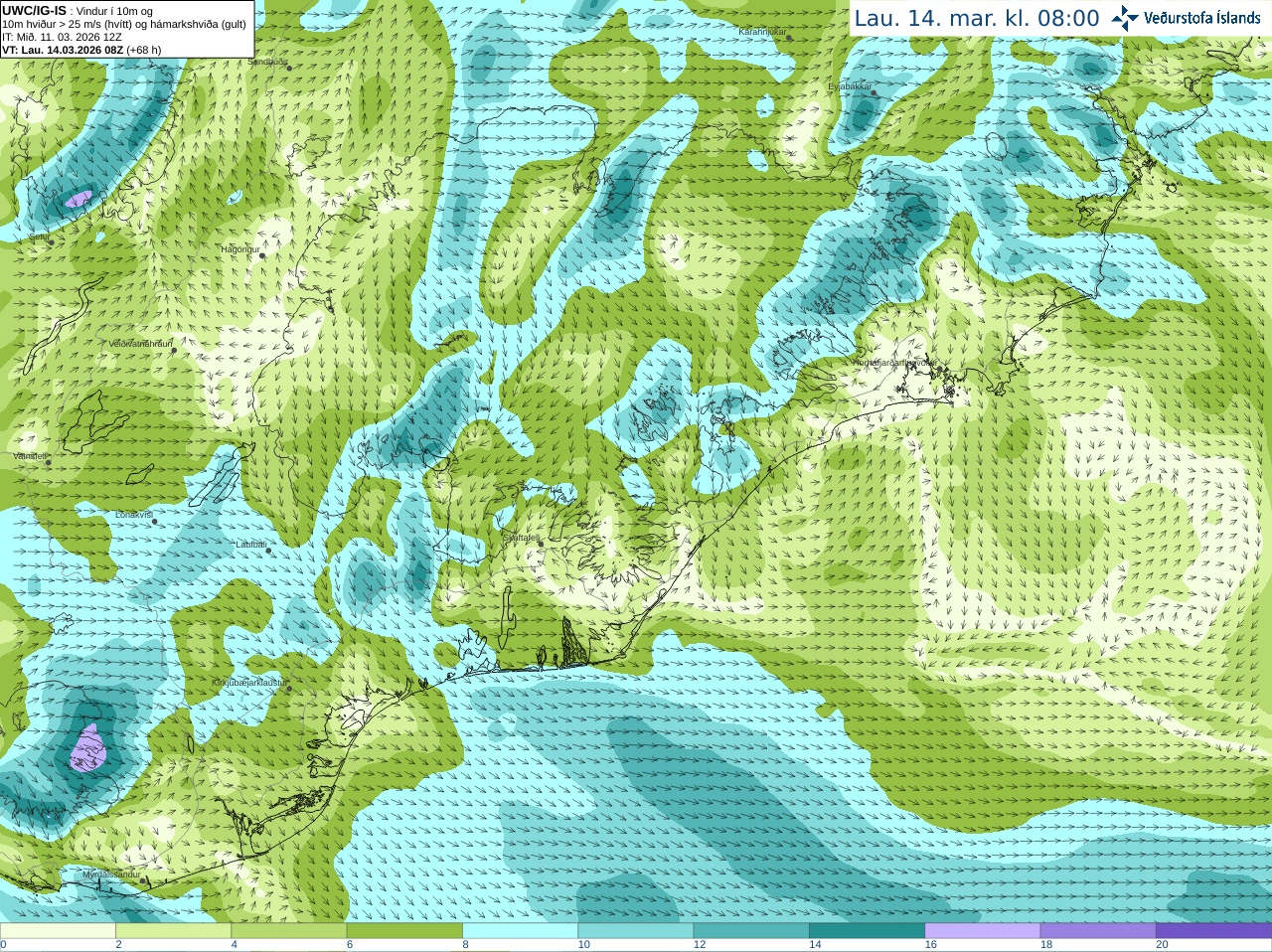Screen dimensions: 1272x952
Task: Click the Mýrdalssandur station label
Action: click(110, 874)
